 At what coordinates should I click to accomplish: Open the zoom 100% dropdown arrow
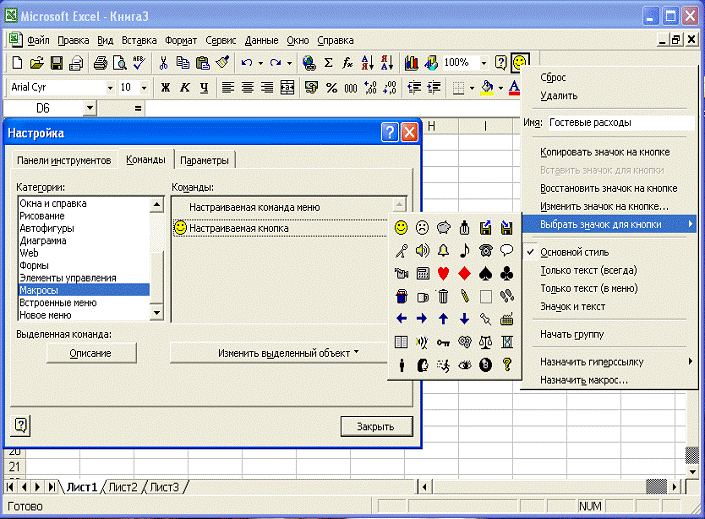[484, 63]
